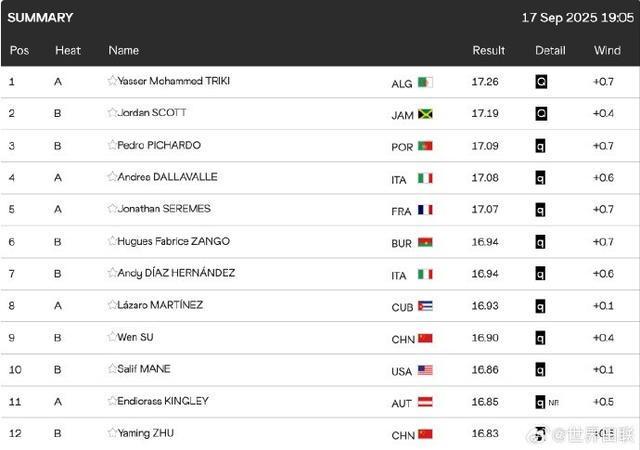640x450 pixels.
Task: Mark Pedro PICHARDO with the star icon
Action: [x=112, y=145]
